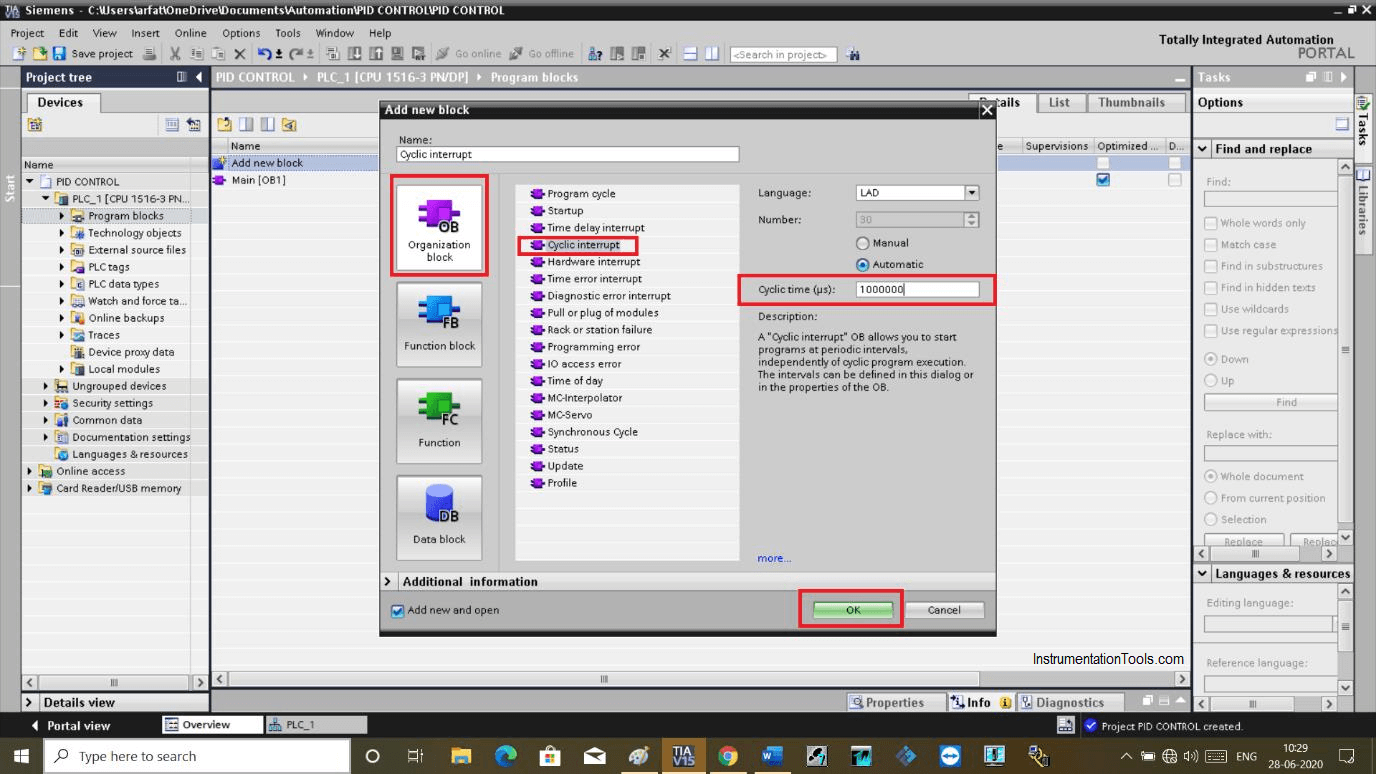Open Microsoft Word from the taskbar
Screen dimensions: 1376x774
click(x=772, y=756)
